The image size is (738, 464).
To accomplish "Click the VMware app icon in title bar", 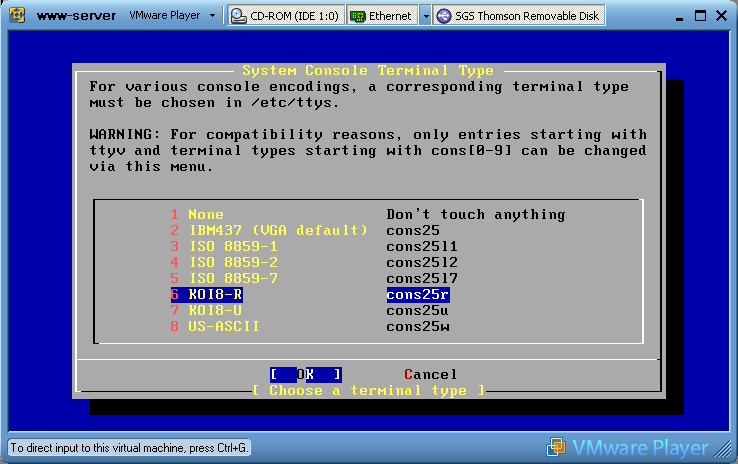I will coord(17,15).
